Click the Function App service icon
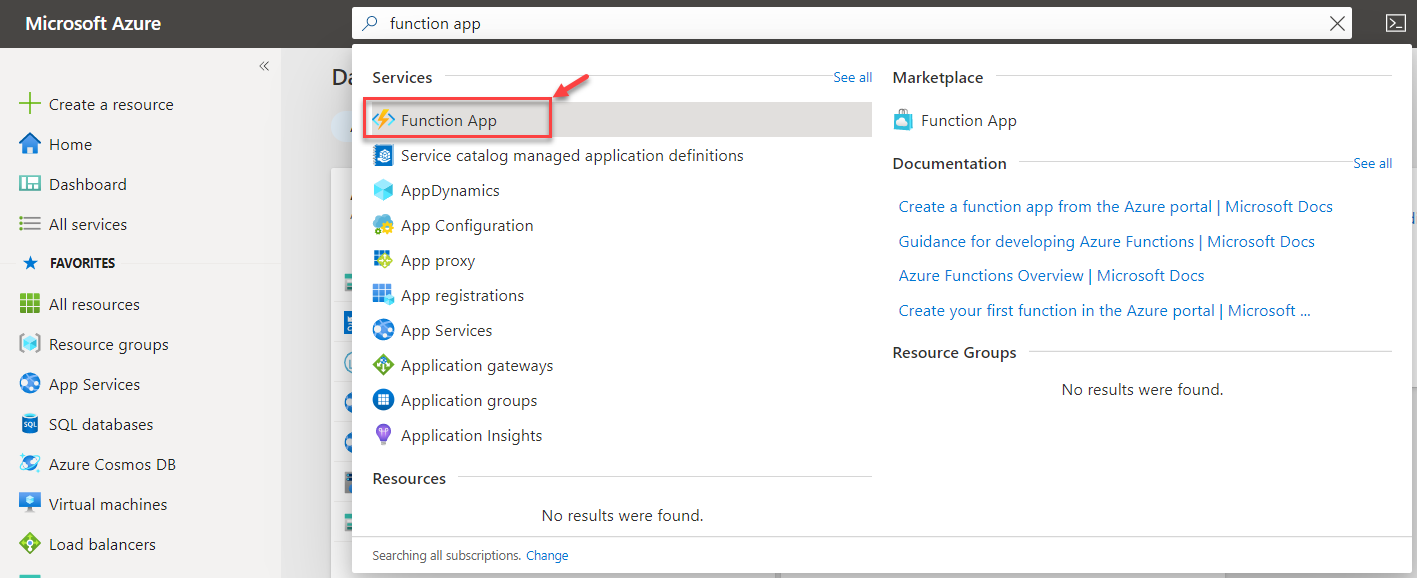The image size is (1417, 578). [x=383, y=120]
